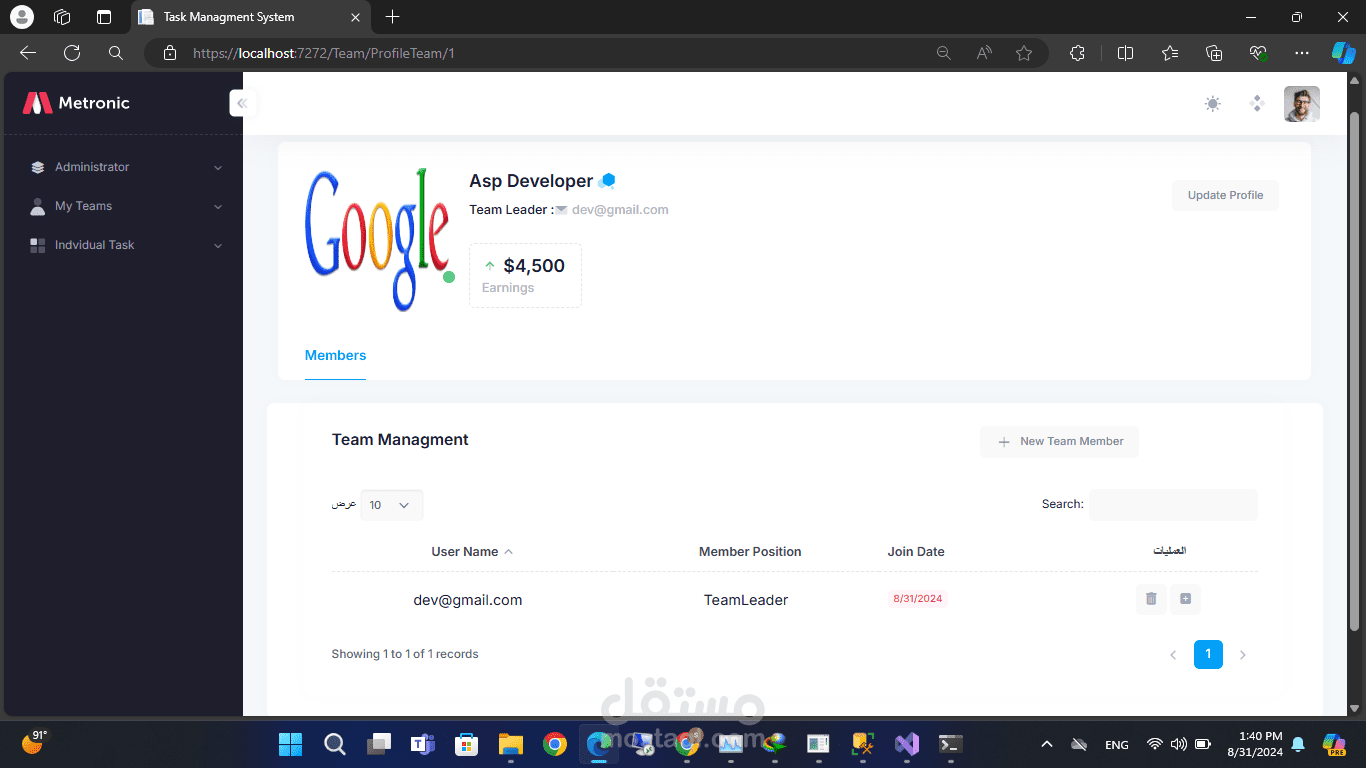Click the Metronic logo
This screenshot has height=768, width=1366.
tap(76, 103)
